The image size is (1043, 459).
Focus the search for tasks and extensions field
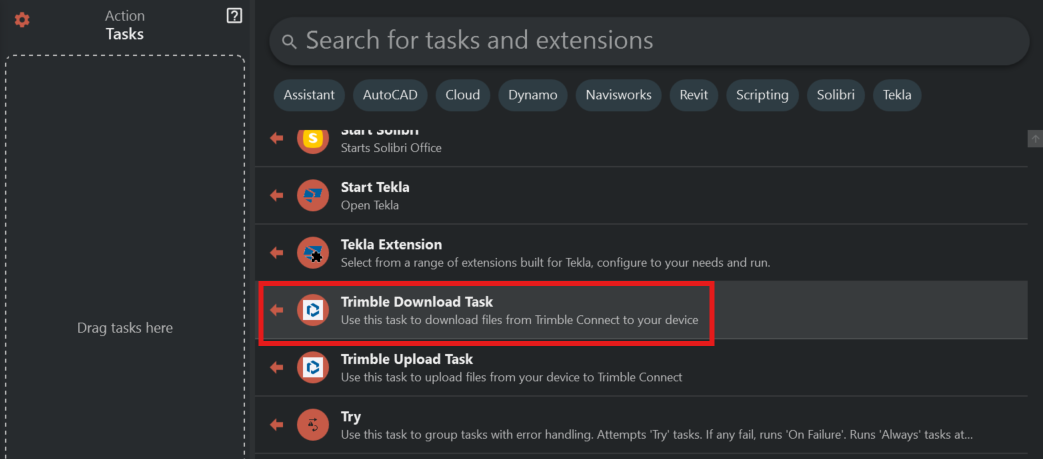[650, 41]
